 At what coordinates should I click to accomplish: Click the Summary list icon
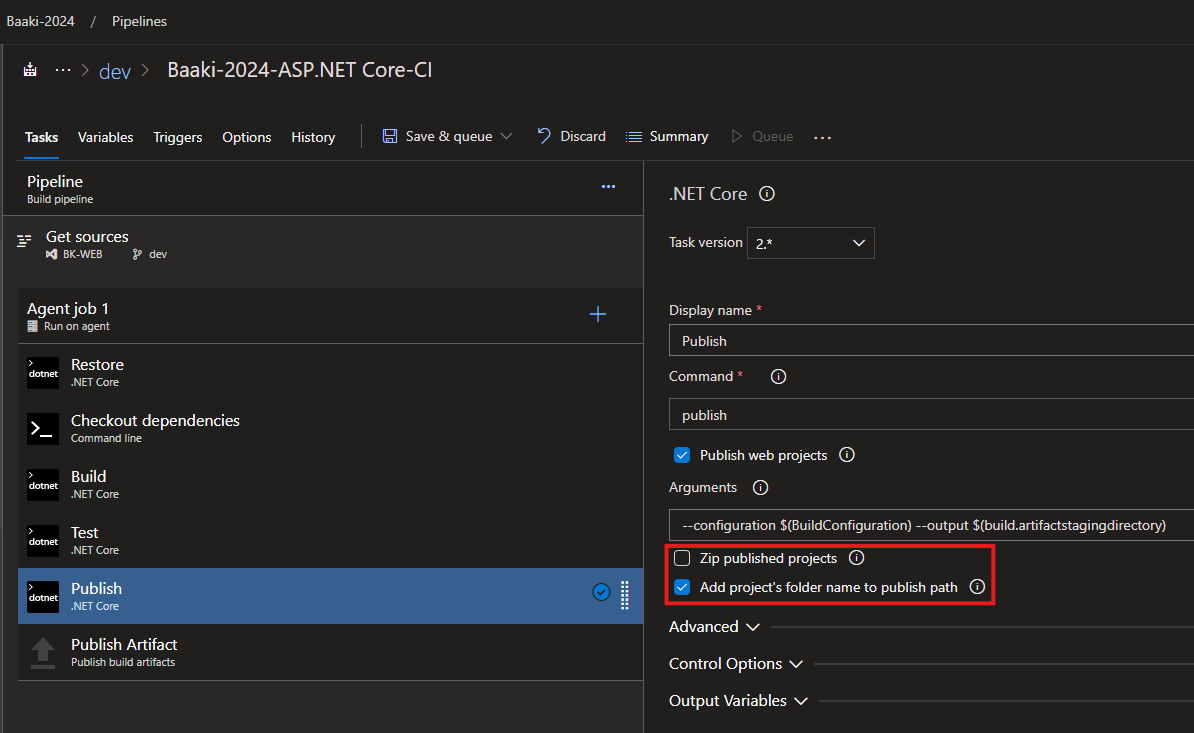click(x=634, y=137)
